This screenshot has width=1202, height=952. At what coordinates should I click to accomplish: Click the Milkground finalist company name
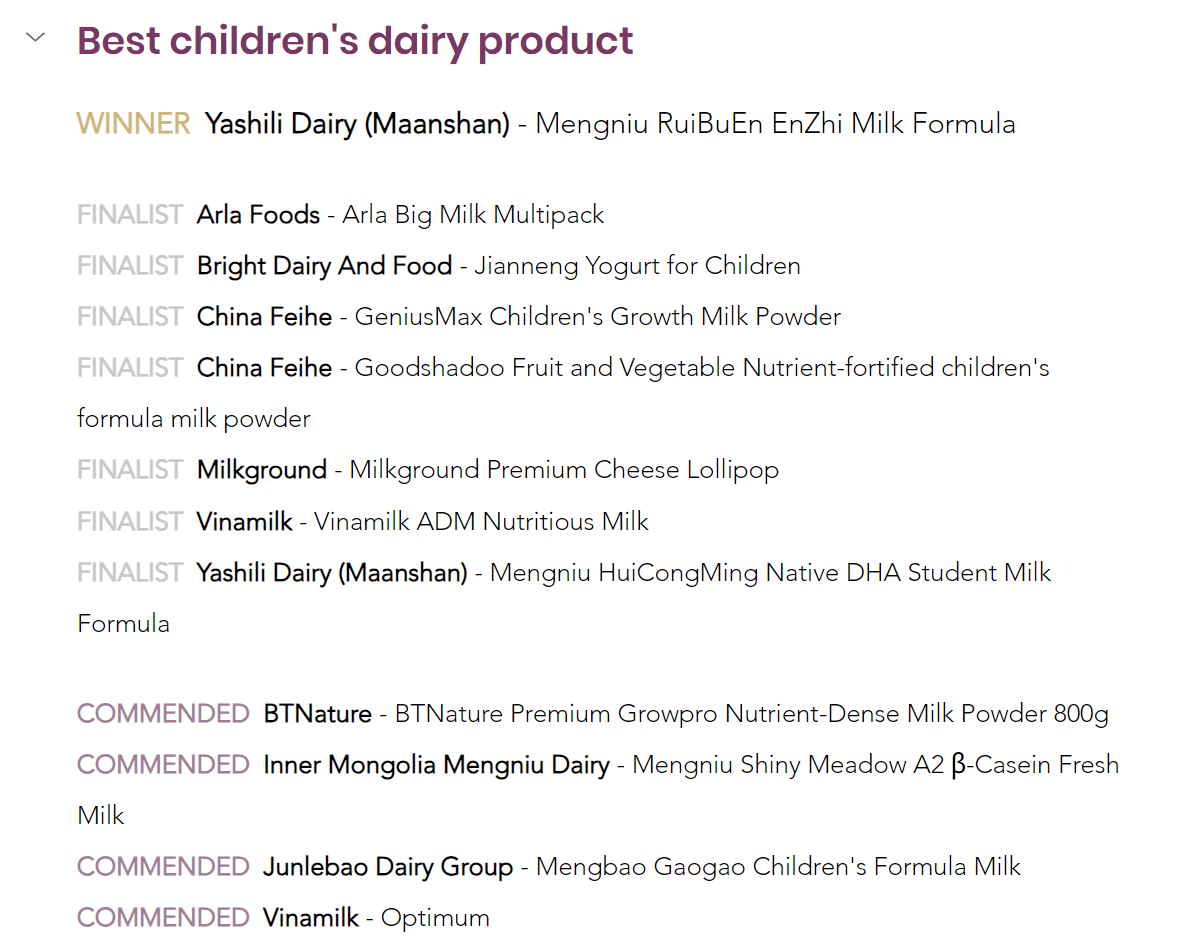tap(261, 470)
